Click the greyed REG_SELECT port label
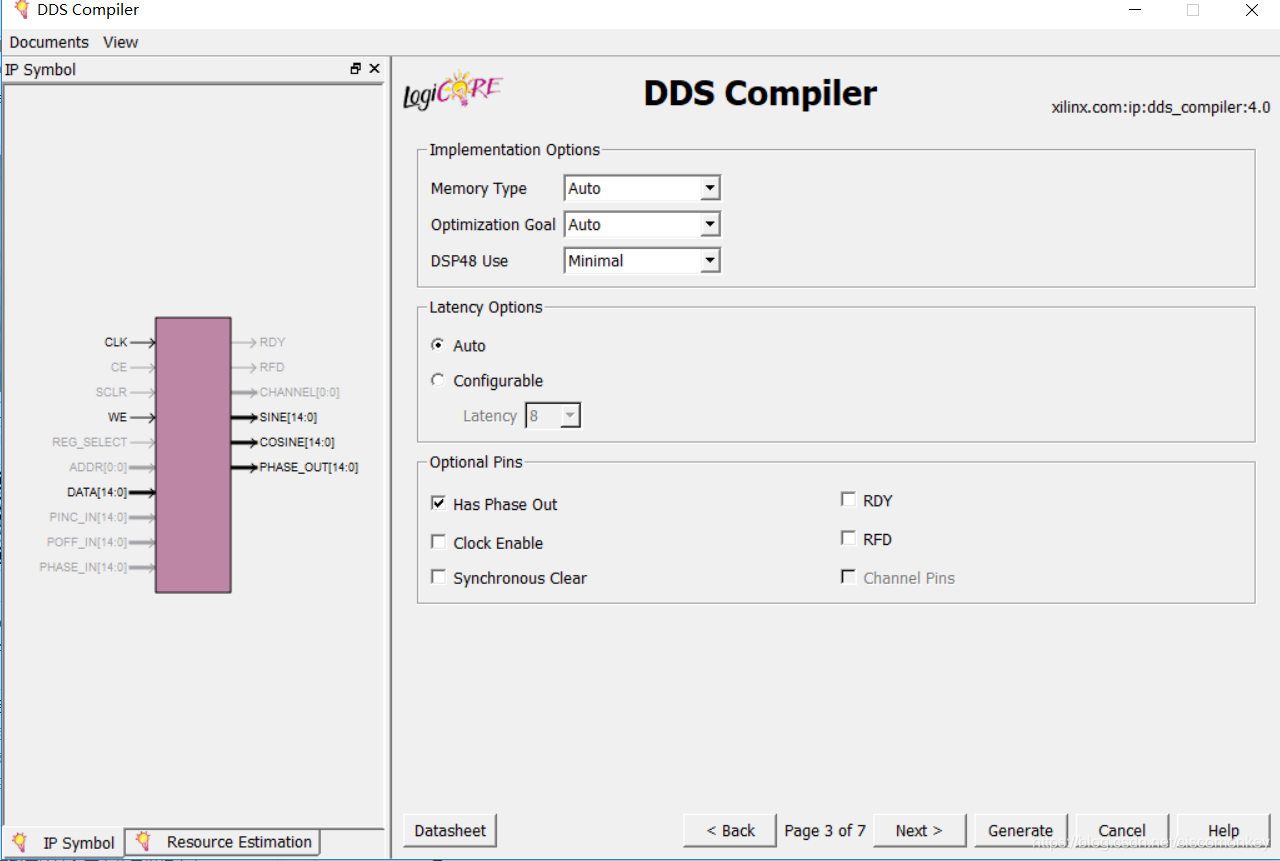Image resolution: width=1280 pixels, height=861 pixels. pyautogui.click(x=90, y=442)
